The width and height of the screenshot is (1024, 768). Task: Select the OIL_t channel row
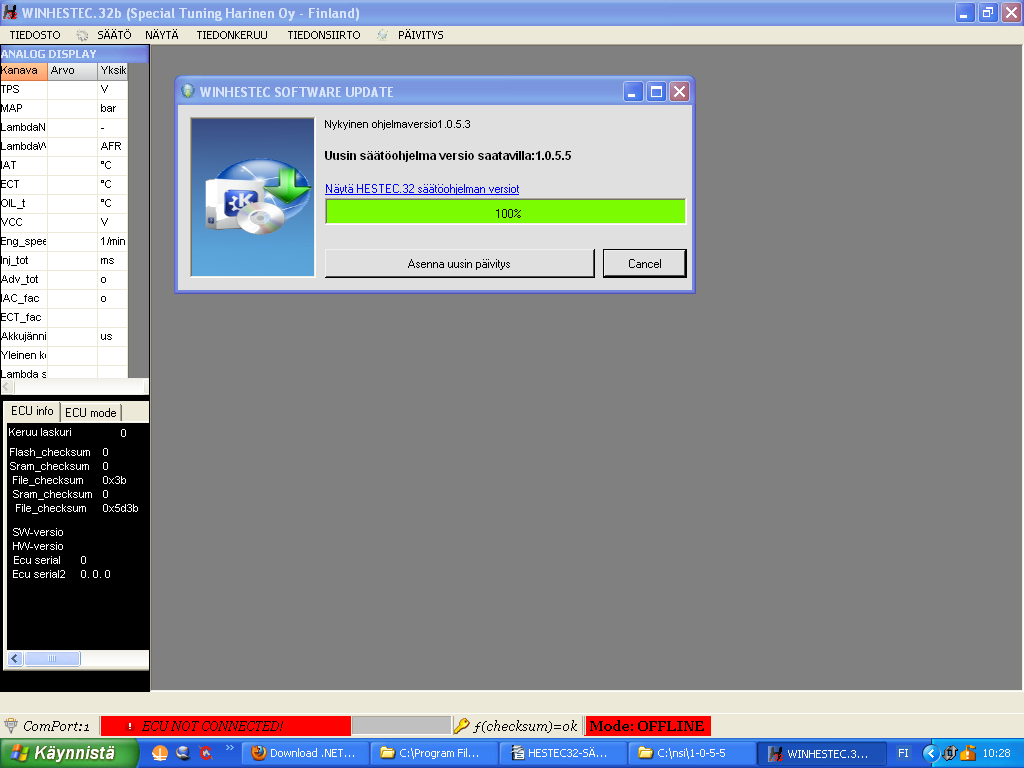point(64,203)
